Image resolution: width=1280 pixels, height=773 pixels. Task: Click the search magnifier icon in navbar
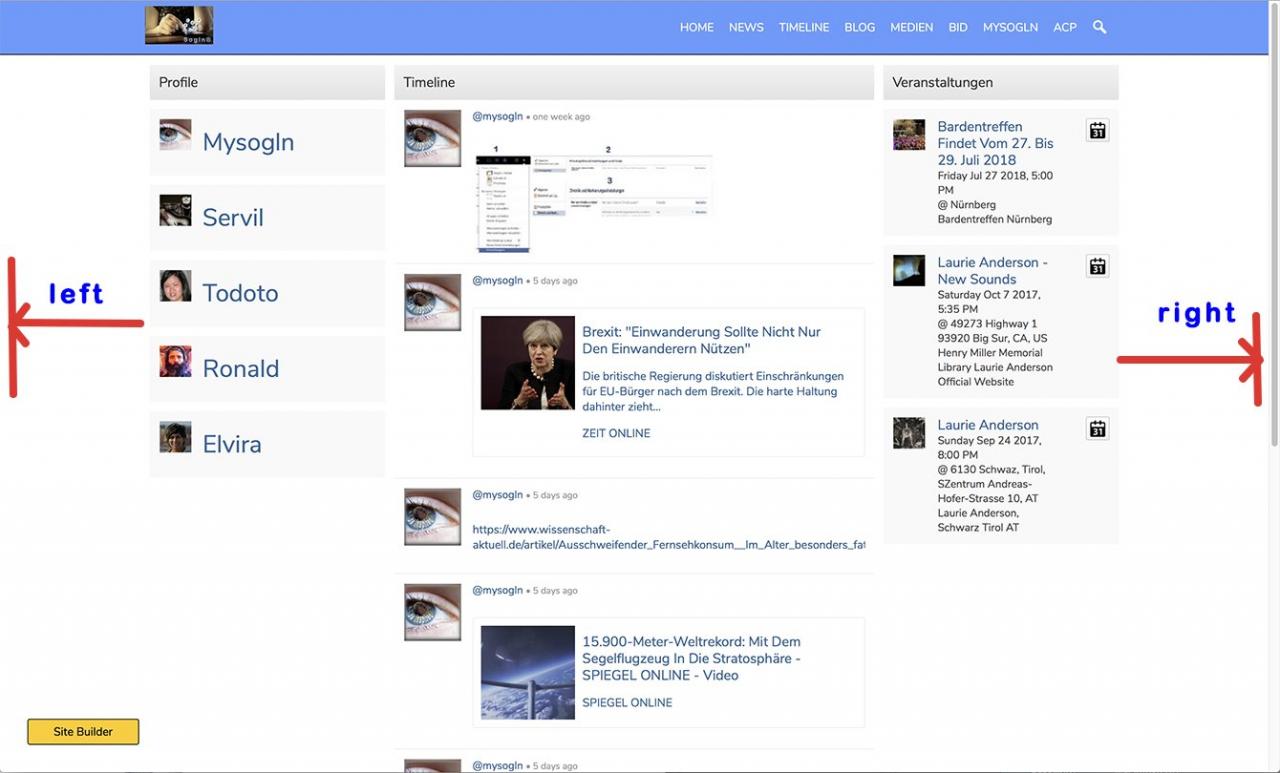1099,27
